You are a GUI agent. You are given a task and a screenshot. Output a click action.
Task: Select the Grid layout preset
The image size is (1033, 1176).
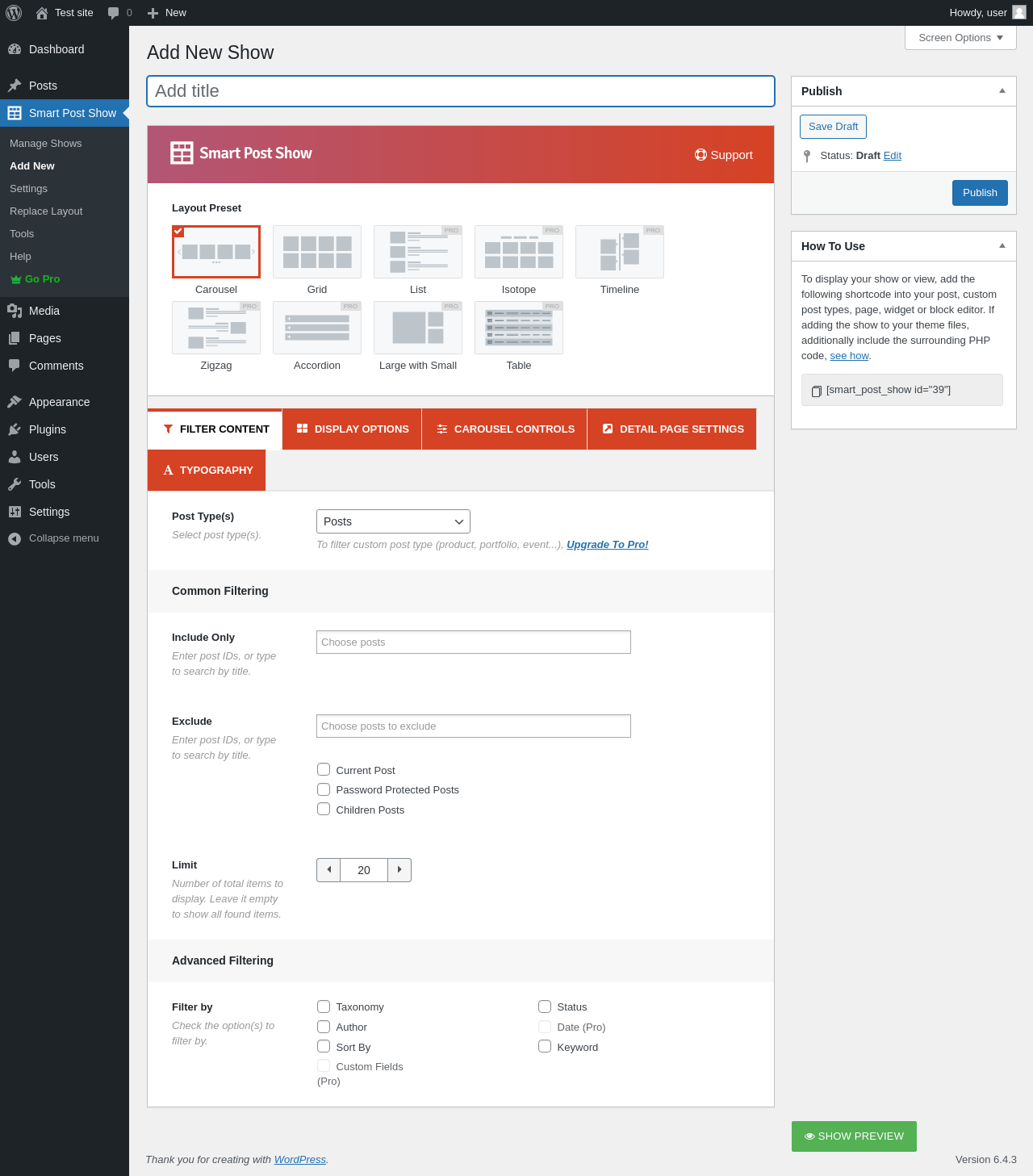pyautogui.click(x=317, y=252)
